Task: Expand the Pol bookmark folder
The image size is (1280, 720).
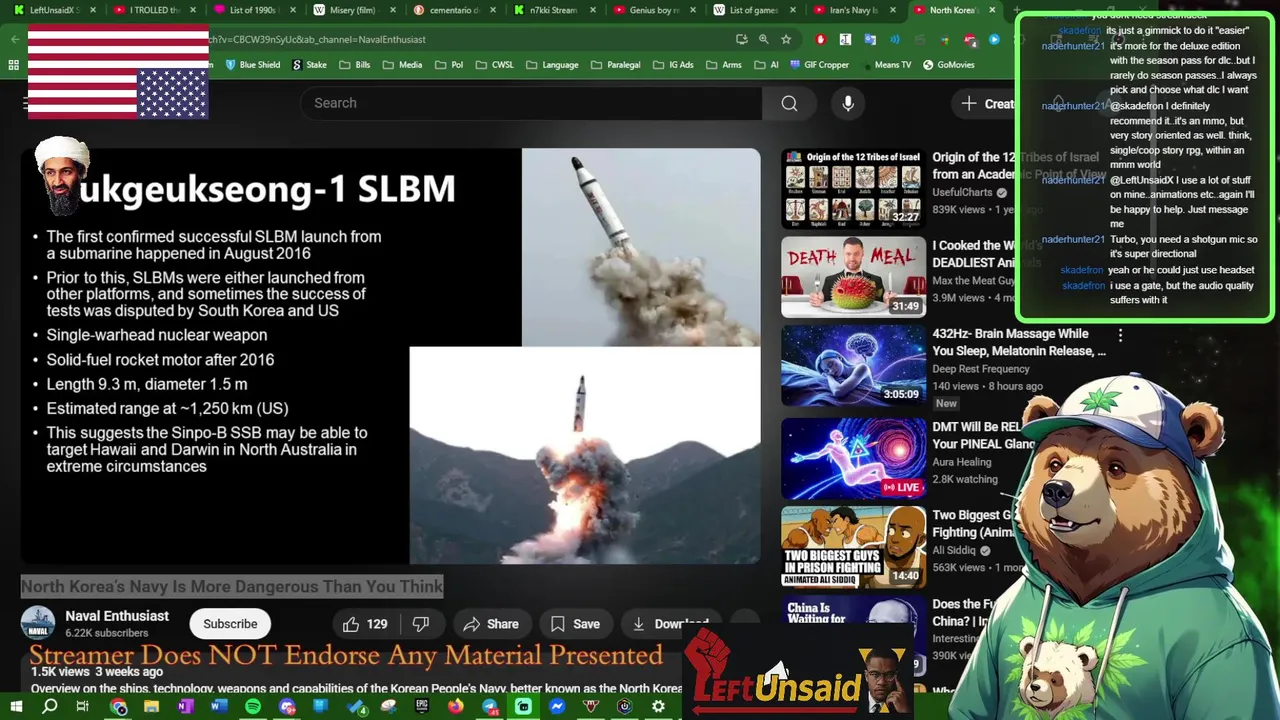Action: (449, 65)
